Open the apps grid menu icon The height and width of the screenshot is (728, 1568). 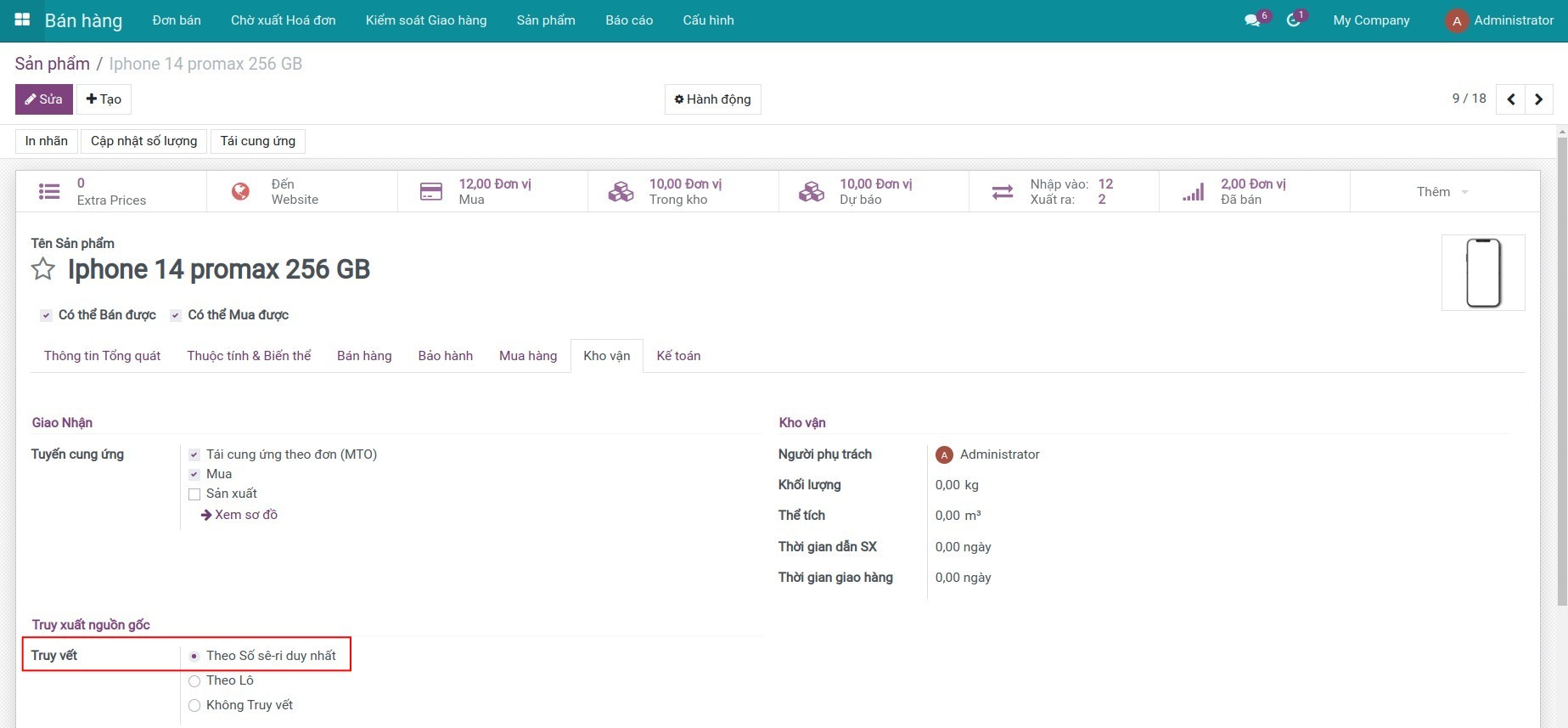tap(23, 20)
